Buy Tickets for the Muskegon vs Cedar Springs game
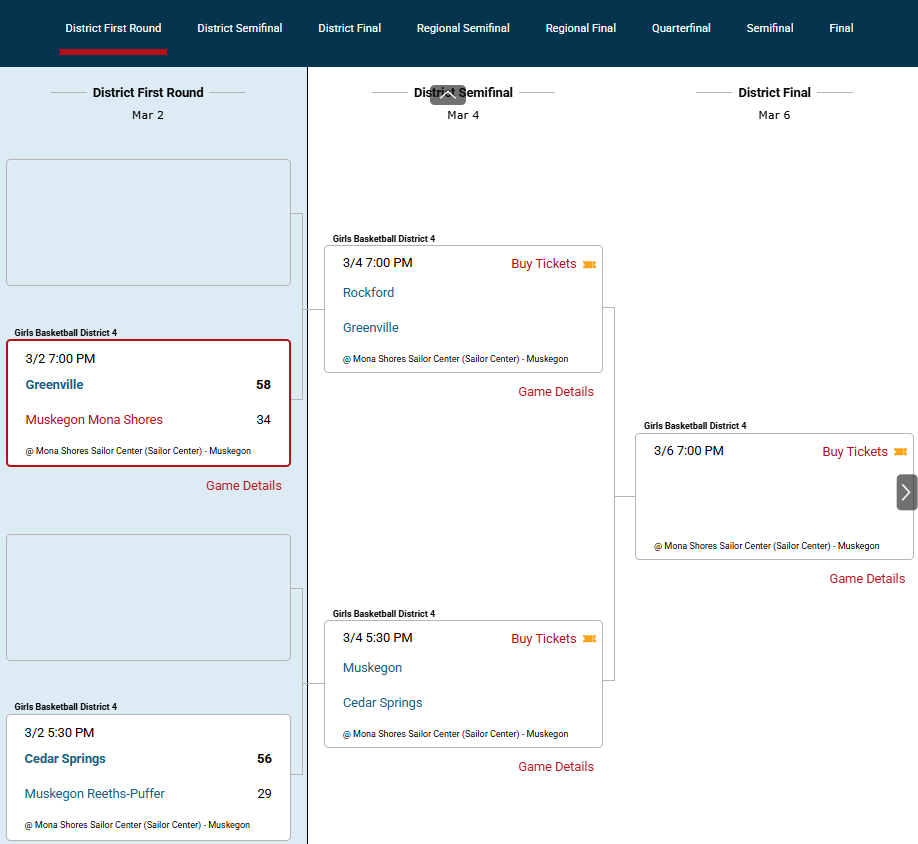The image size is (918, 844). click(543, 639)
